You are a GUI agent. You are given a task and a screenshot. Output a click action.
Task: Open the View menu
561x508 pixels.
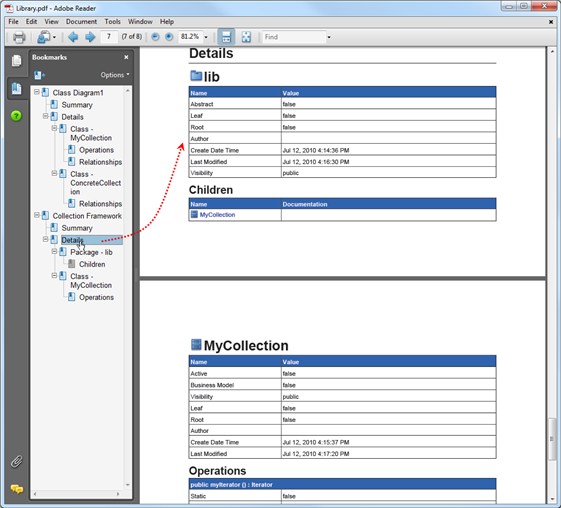tap(52, 22)
